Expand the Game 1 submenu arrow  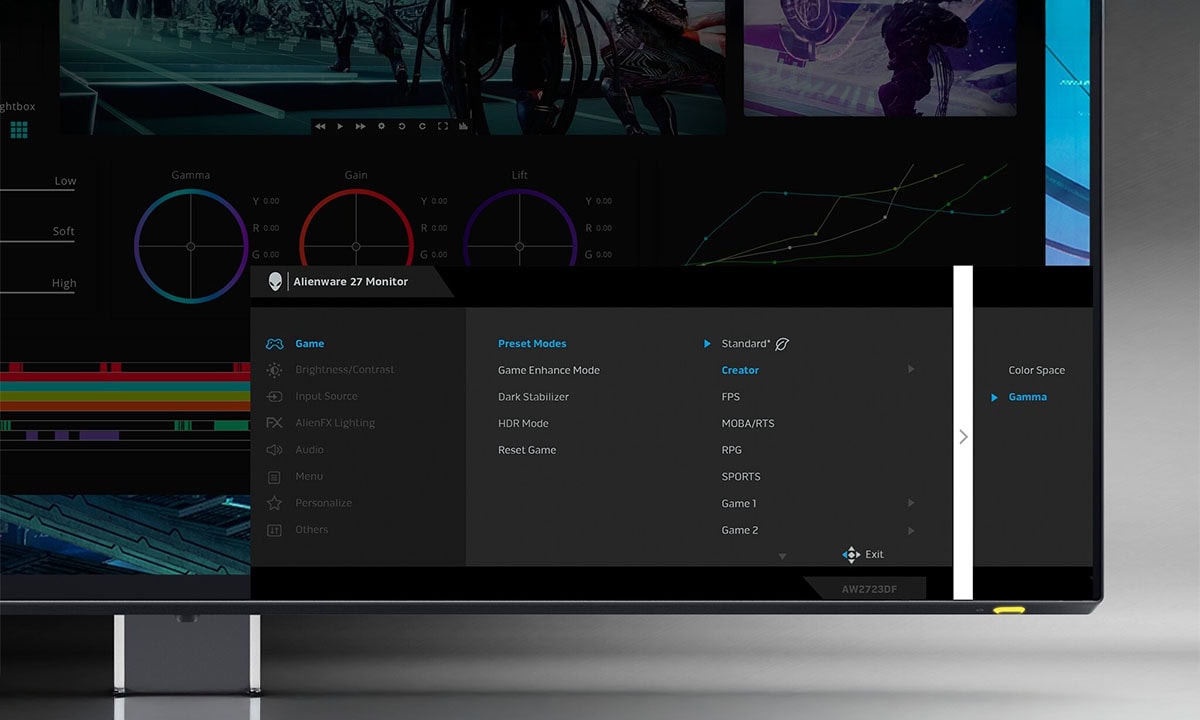(911, 503)
